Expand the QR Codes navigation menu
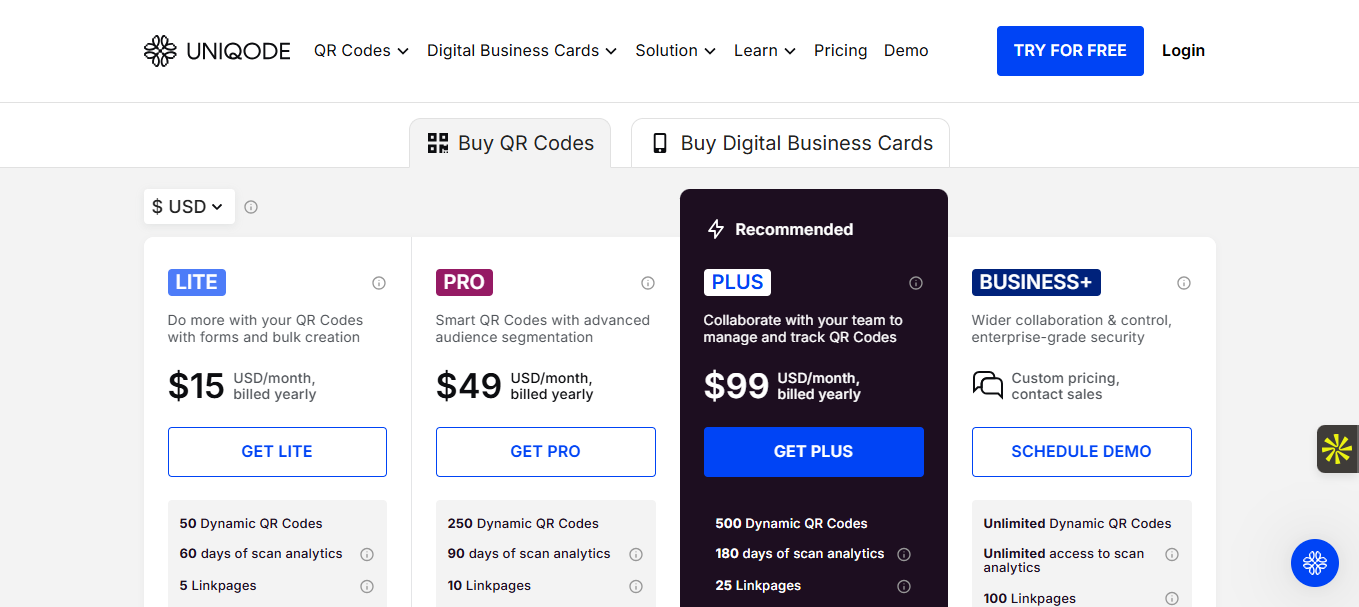The height and width of the screenshot is (607, 1359). click(361, 51)
